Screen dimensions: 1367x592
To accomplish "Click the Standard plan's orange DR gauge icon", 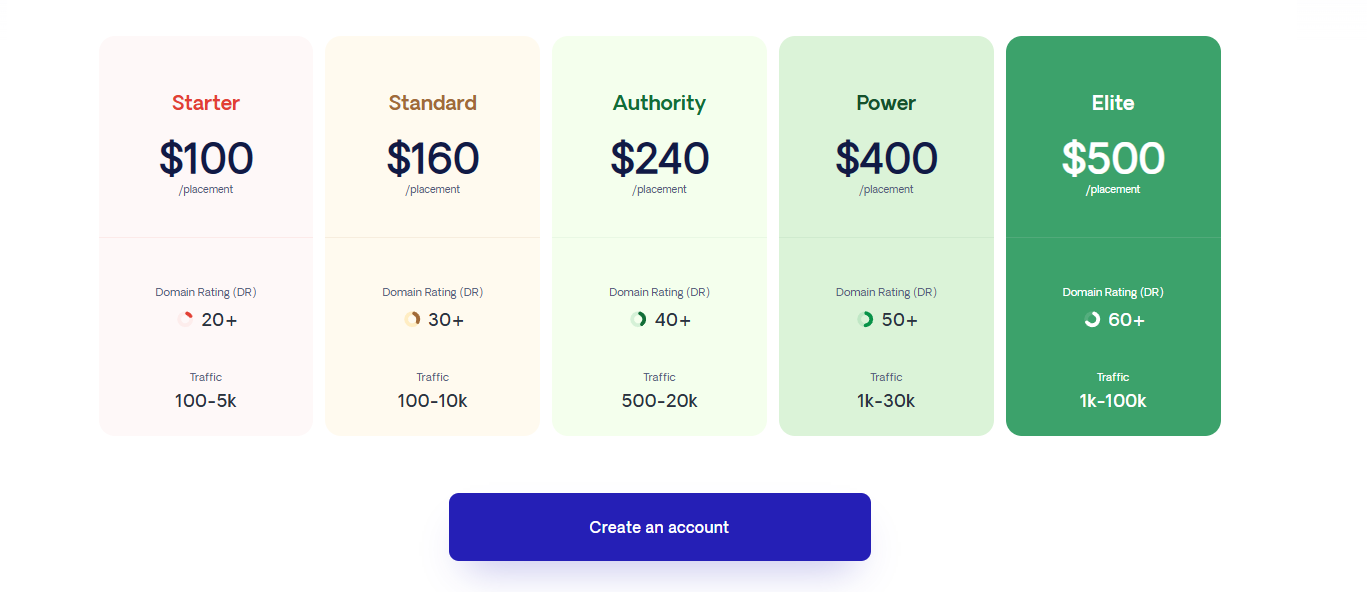I will (412, 319).
